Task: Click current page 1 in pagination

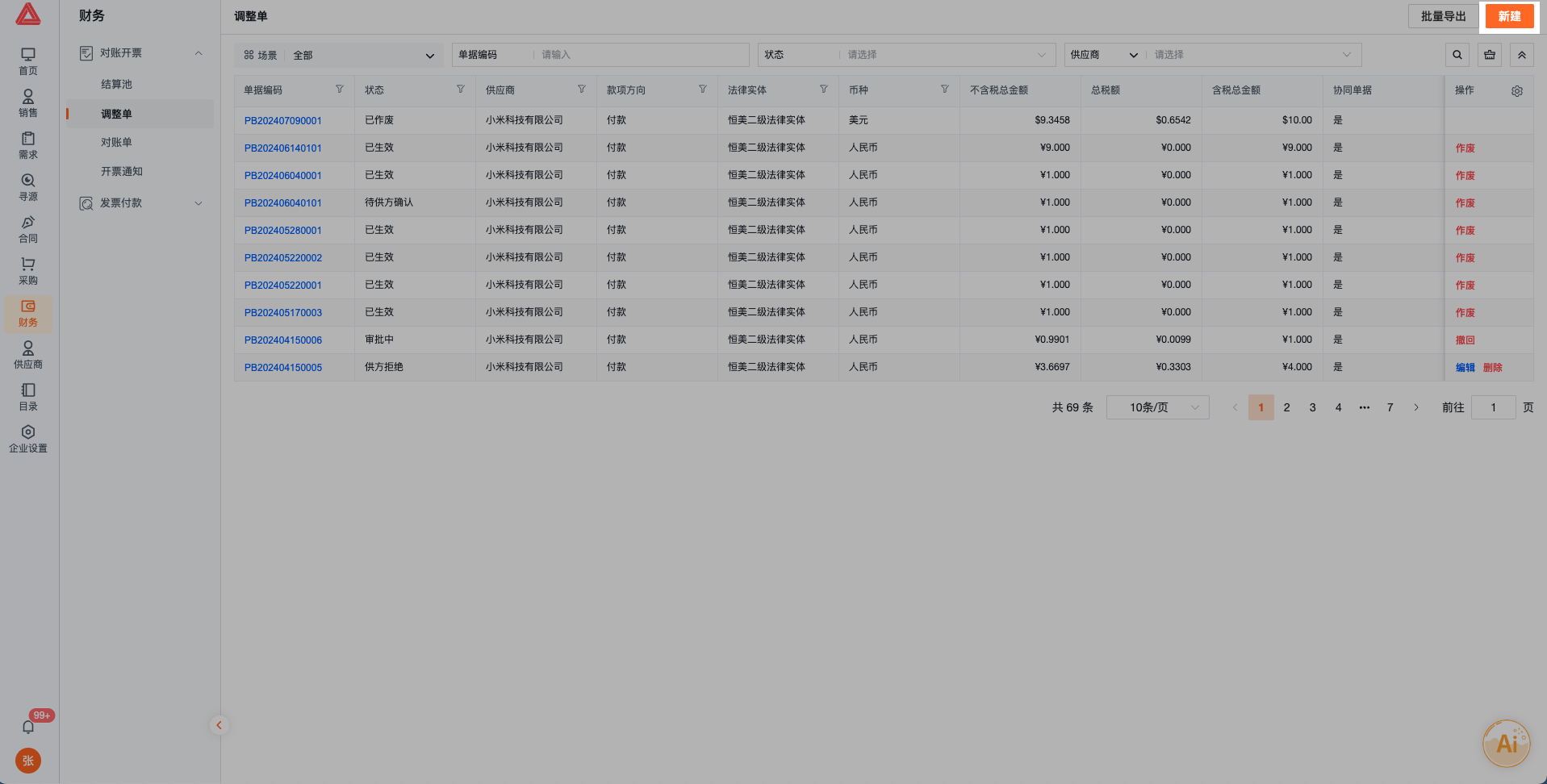Action: click(1261, 407)
